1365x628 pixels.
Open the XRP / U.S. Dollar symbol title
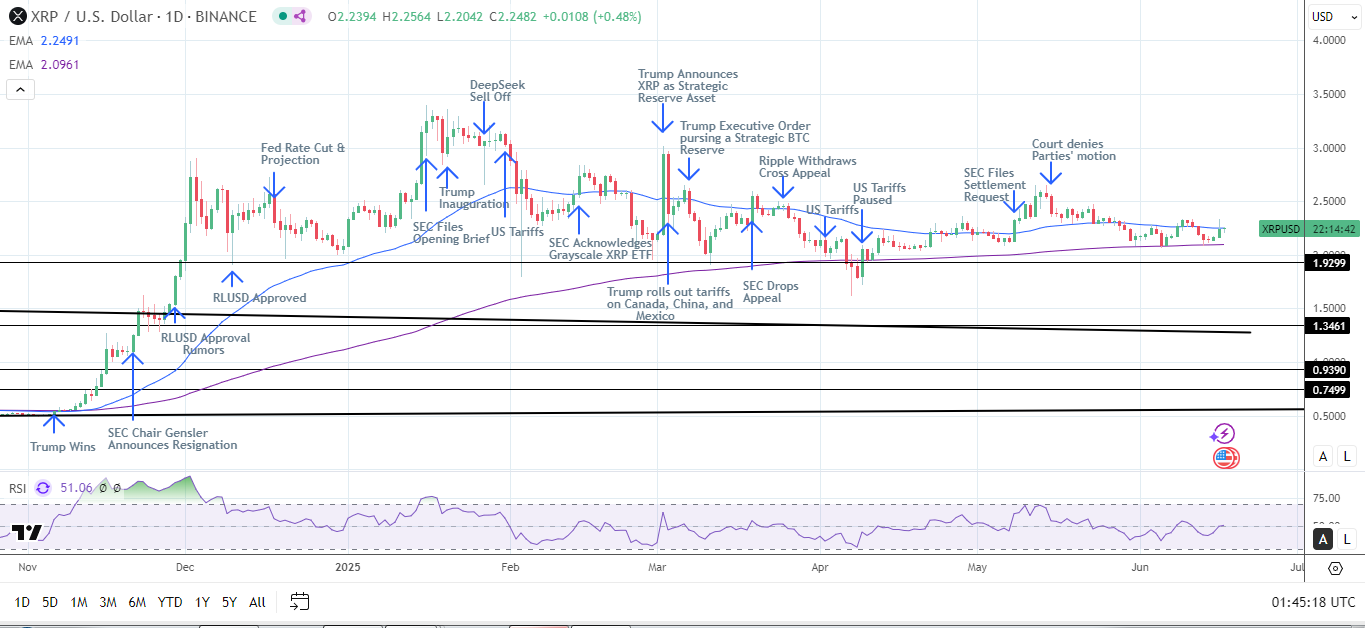(x=143, y=16)
